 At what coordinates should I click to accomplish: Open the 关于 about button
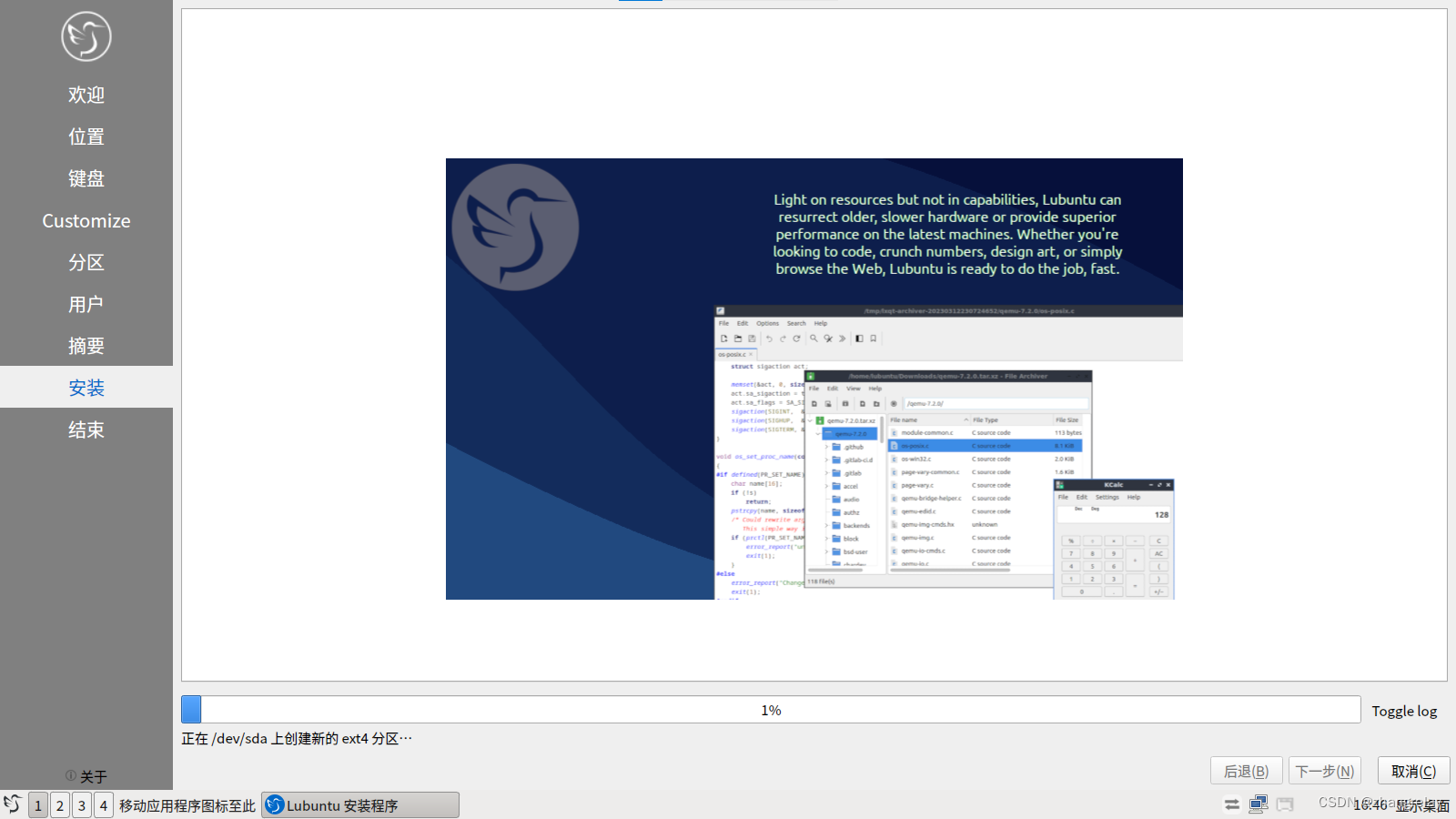86,776
